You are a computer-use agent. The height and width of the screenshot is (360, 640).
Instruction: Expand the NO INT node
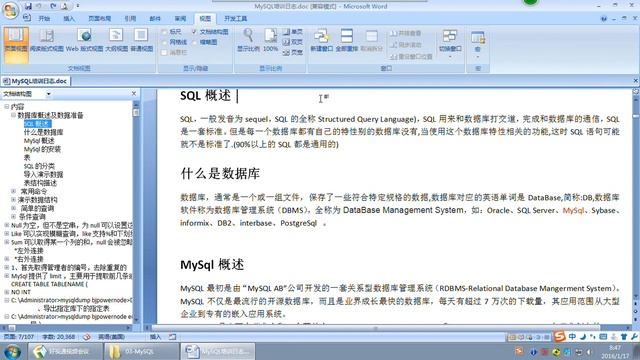(x=7, y=292)
